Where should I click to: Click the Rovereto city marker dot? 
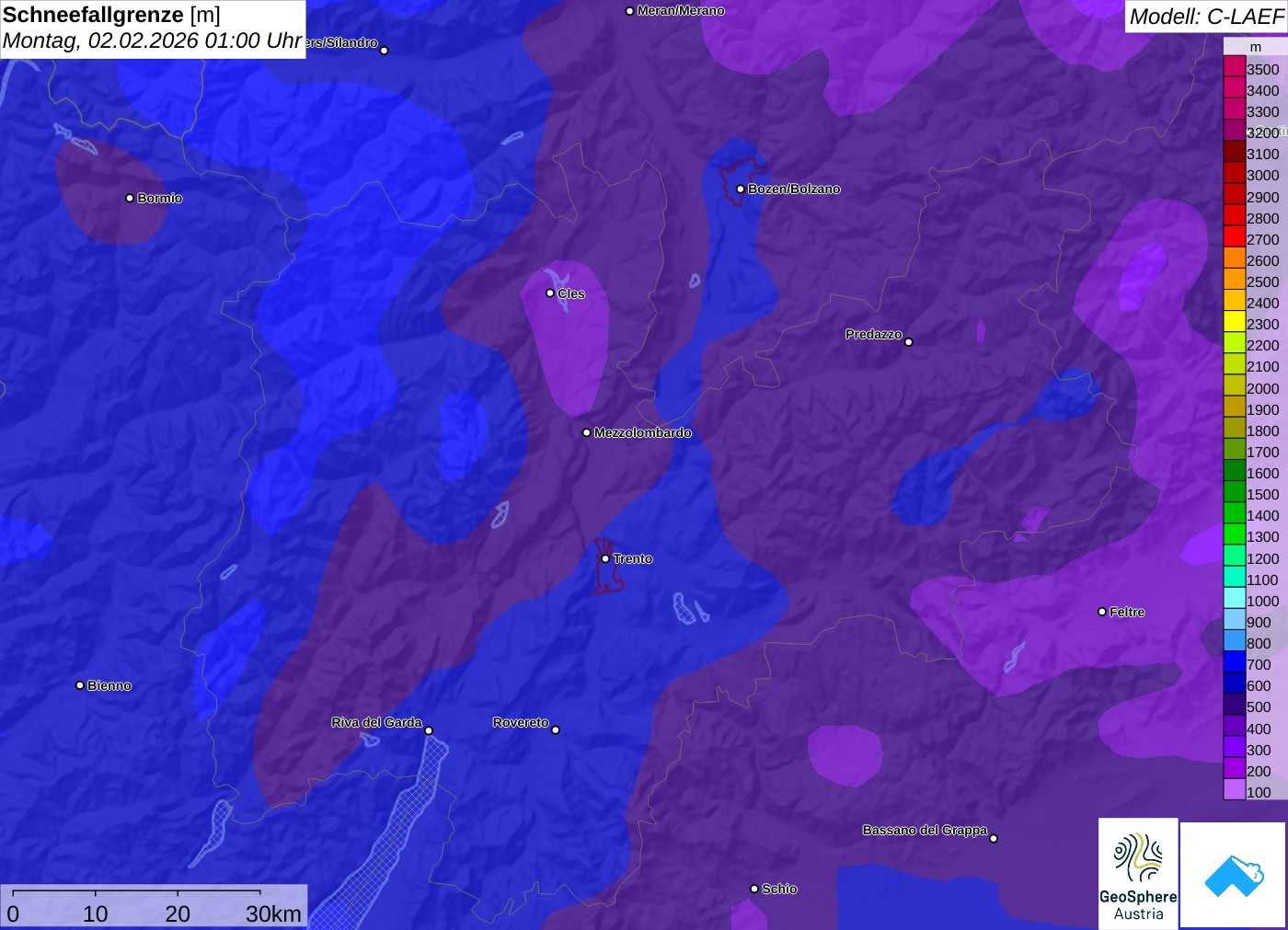click(555, 730)
